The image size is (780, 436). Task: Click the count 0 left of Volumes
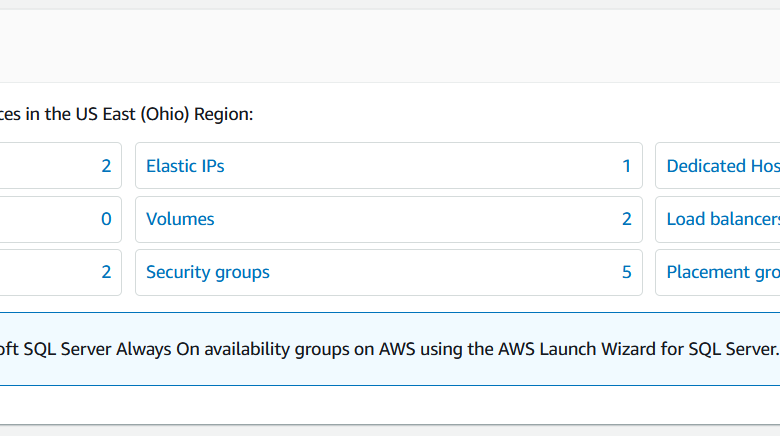pos(106,219)
